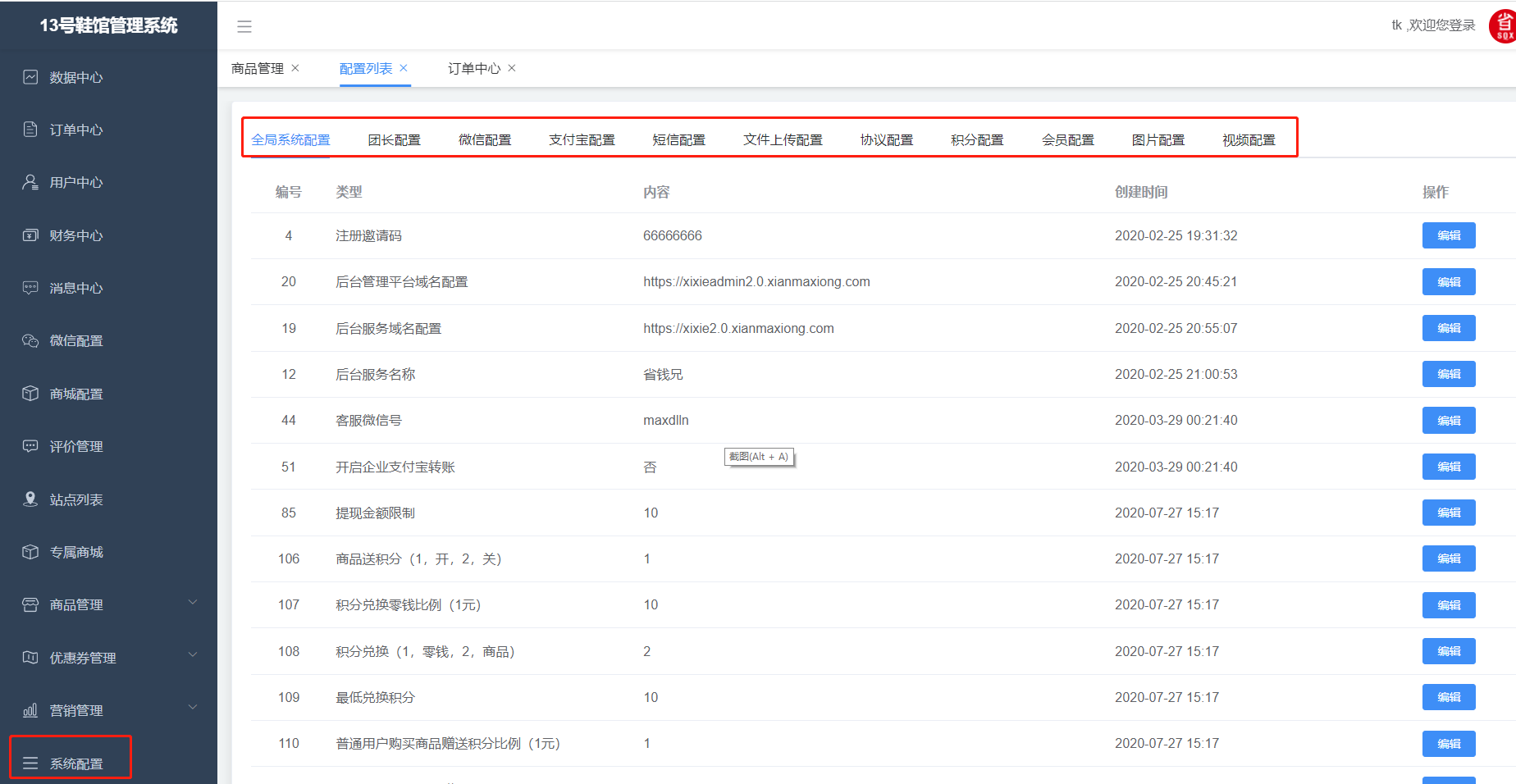The height and width of the screenshot is (784, 1516).
Task: Click the hamburger menu collapse icon
Action: tap(244, 26)
